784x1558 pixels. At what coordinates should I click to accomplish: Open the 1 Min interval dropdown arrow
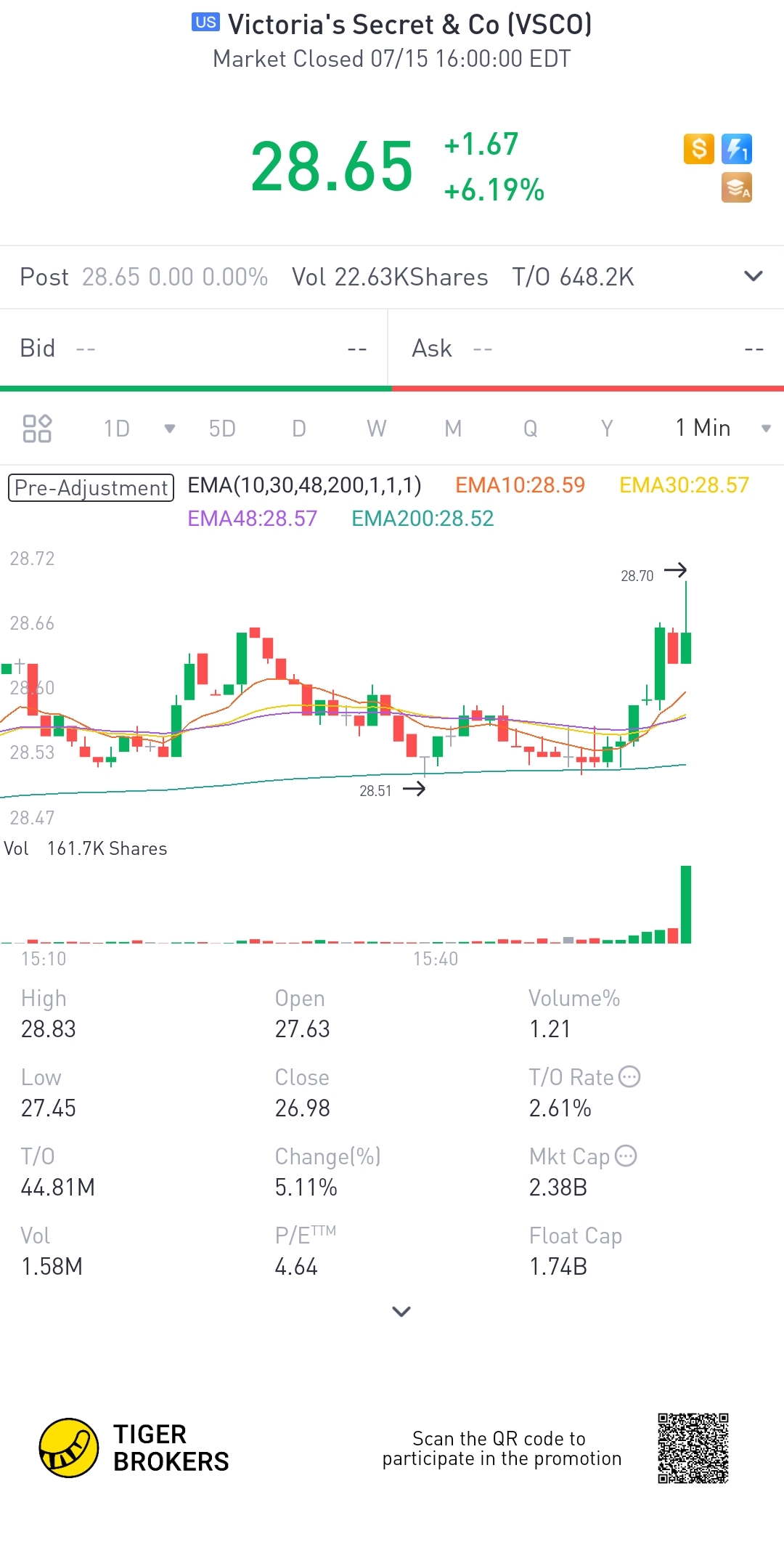click(x=766, y=429)
